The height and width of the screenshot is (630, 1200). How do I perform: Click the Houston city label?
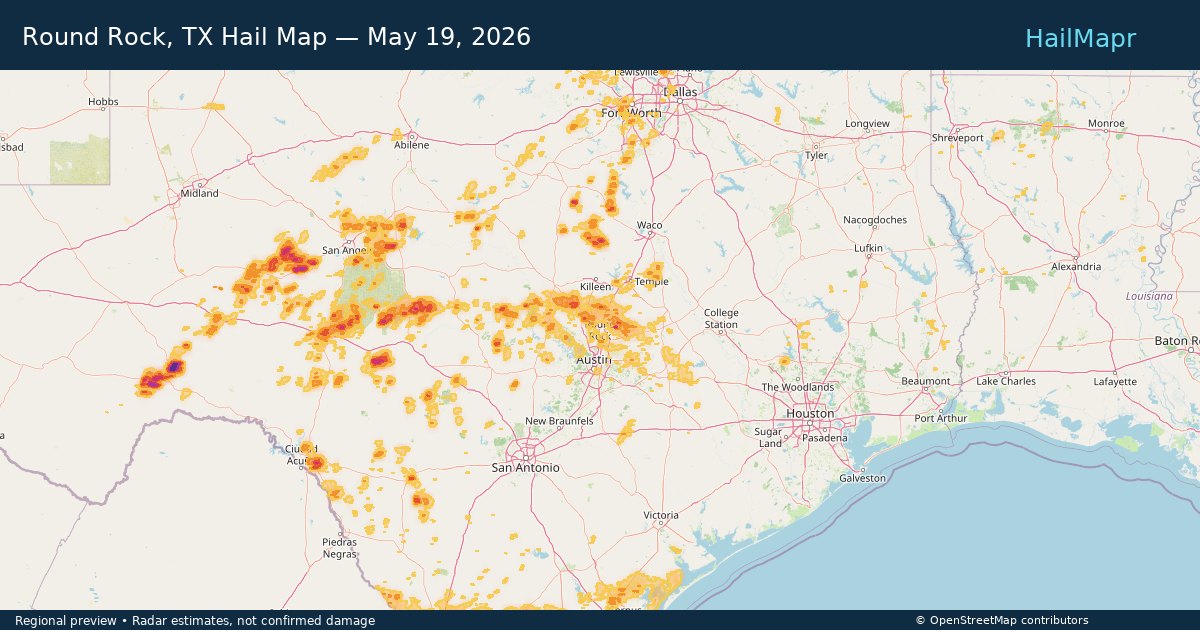pos(810,413)
